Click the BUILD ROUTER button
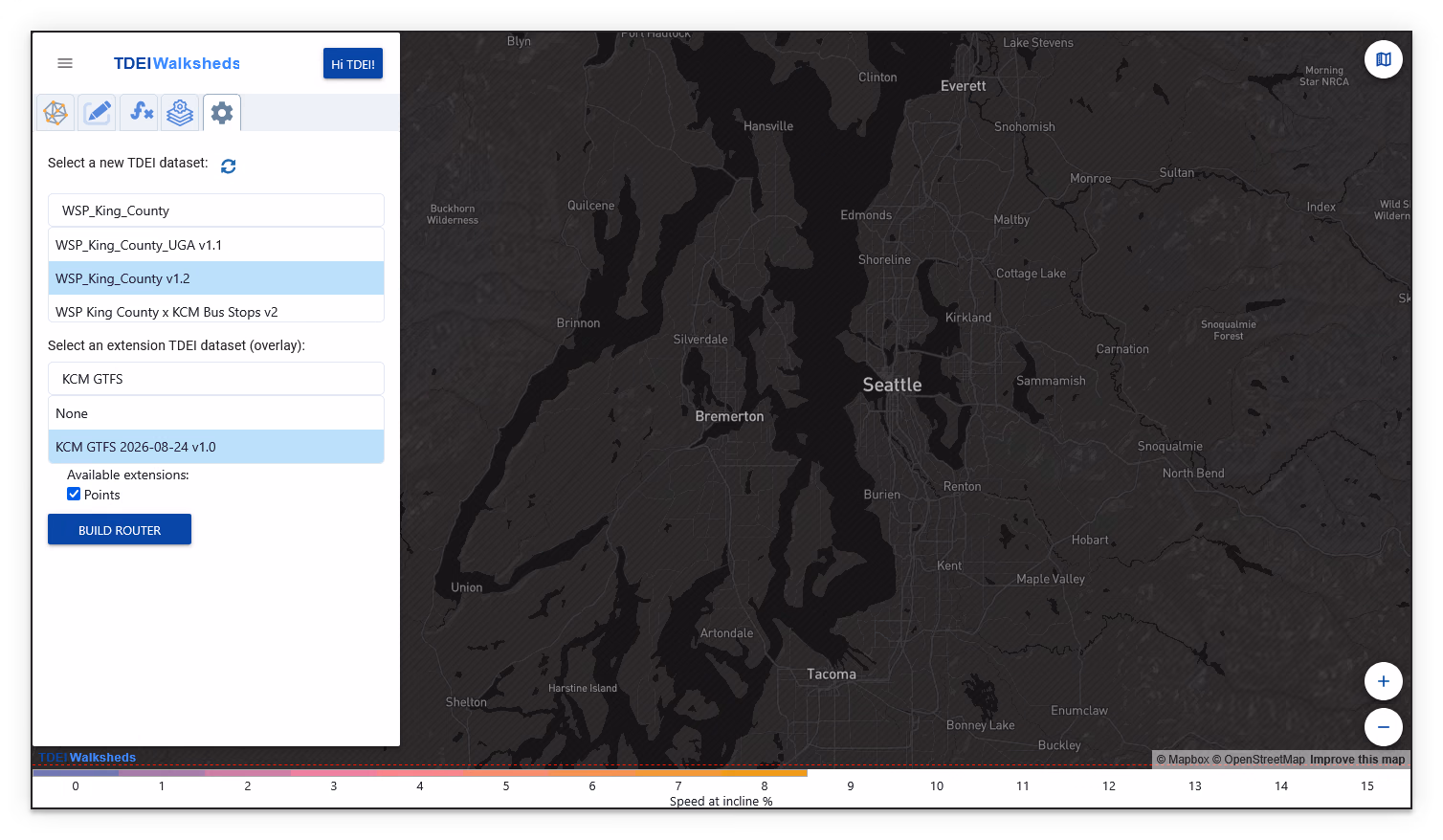Viewport: 1443px width, 840px height. 120,530
